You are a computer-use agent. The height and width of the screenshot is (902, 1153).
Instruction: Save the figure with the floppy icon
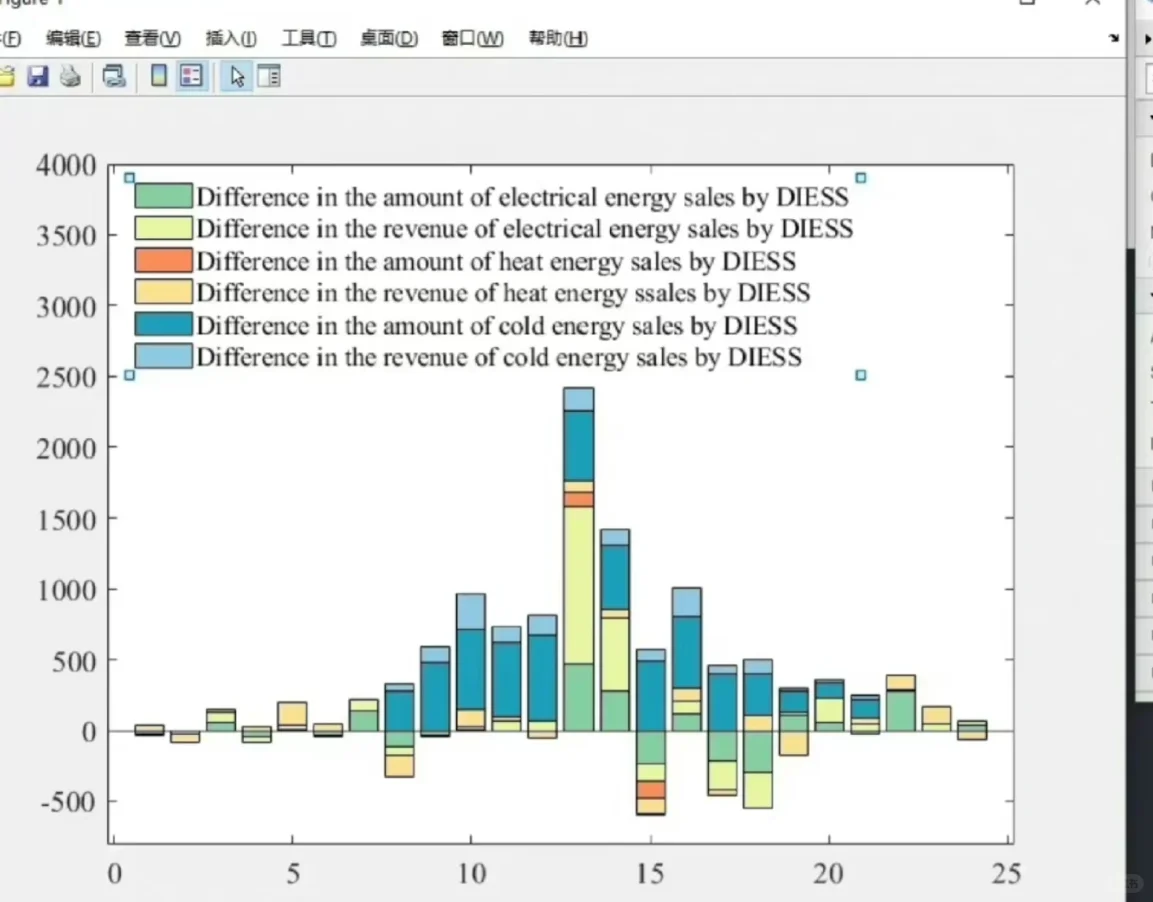(x=38, y=76)
